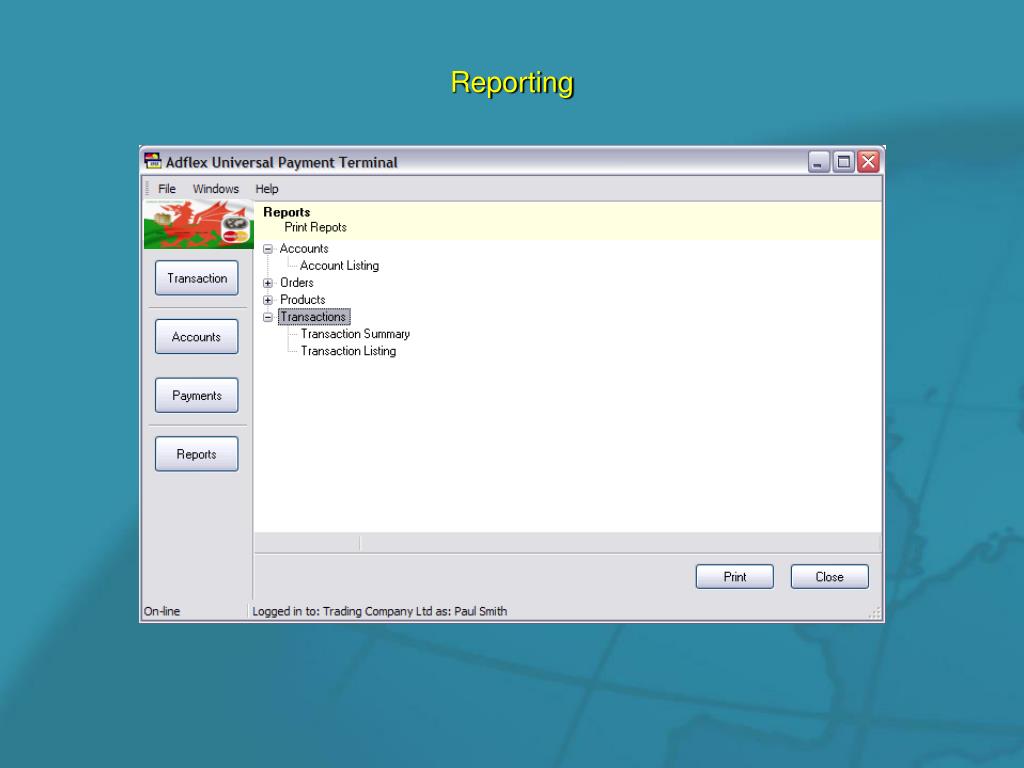Open the File menu
This screenshot has height=768, width=1024.
click(167, 189)
